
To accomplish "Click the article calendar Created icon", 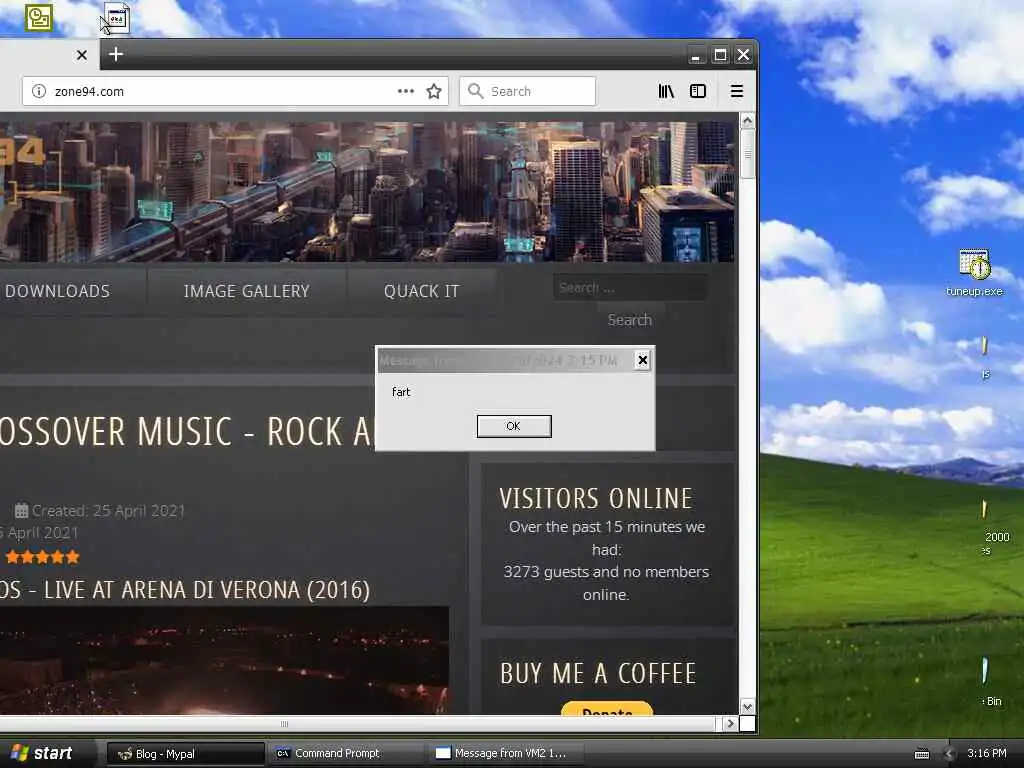I will click(x=22, y=510).
